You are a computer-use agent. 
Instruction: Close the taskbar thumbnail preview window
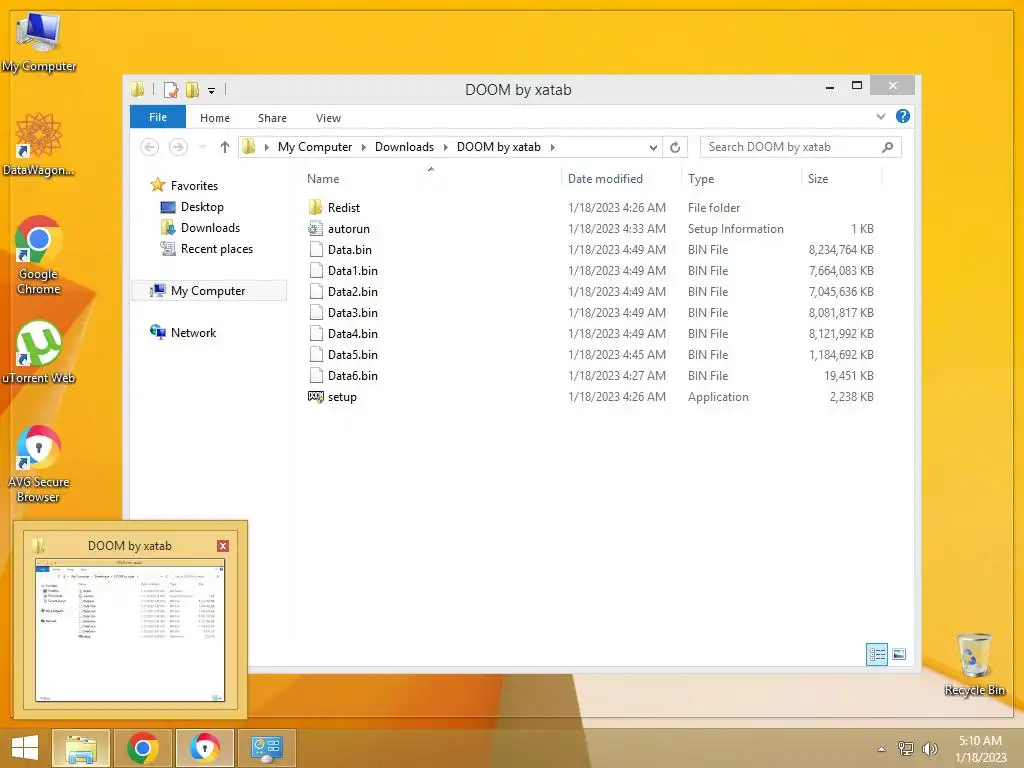223,546
